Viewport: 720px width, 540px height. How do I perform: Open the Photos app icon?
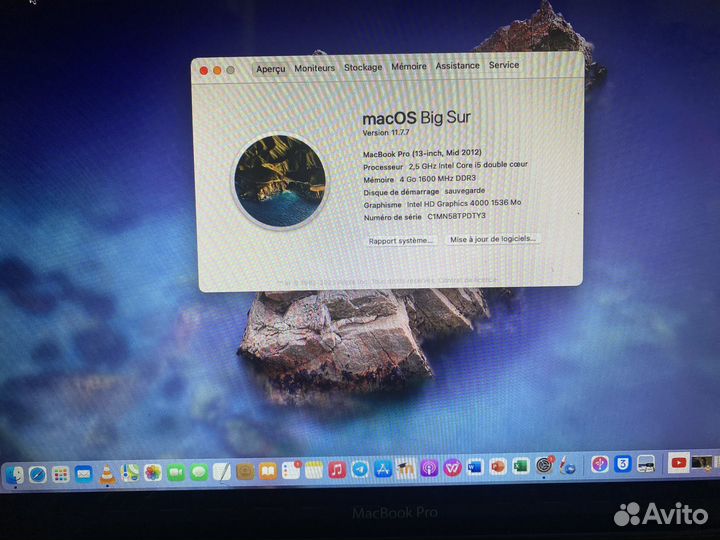153,472
